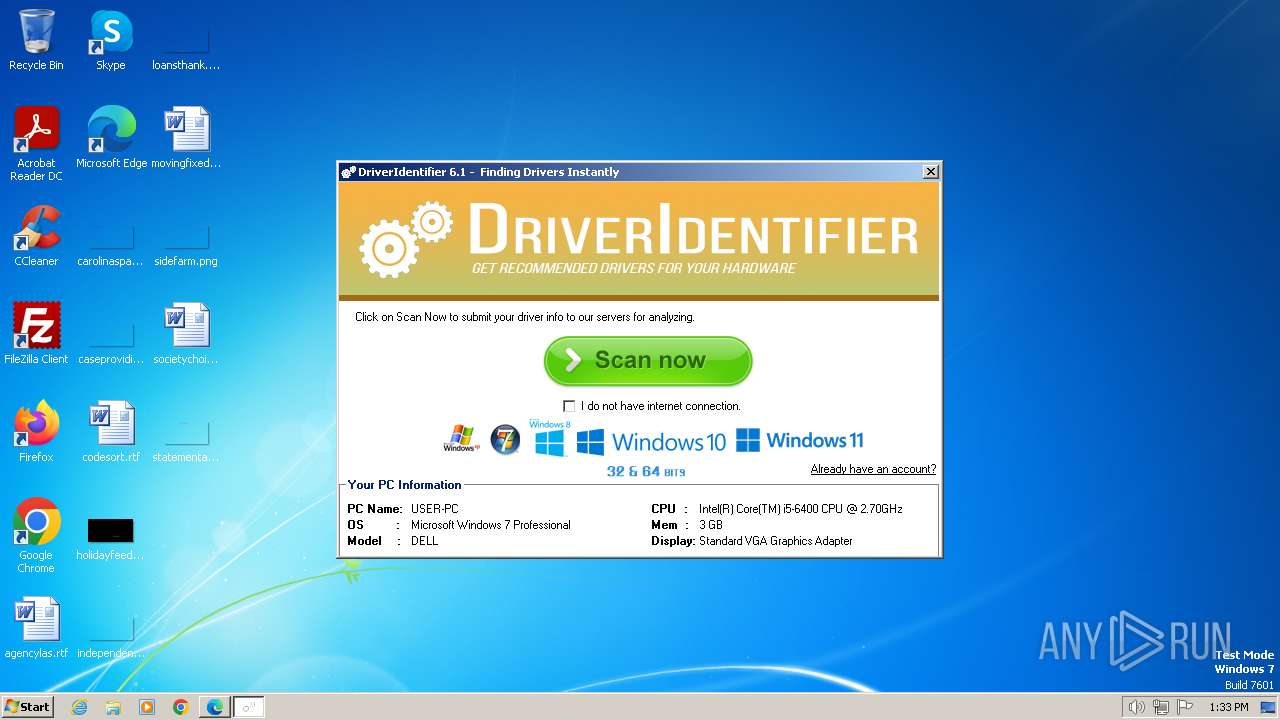Click the network status tray icon

pos(1161,707)
